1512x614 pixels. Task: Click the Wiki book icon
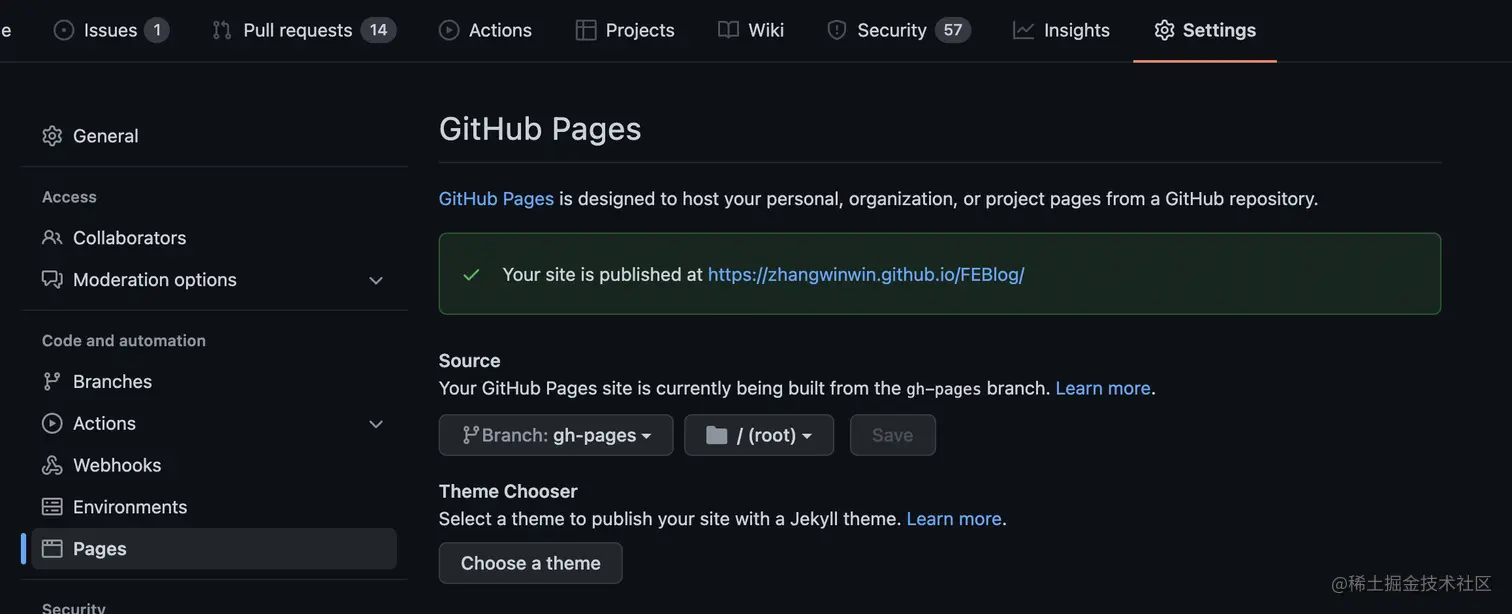pos(728,30)
